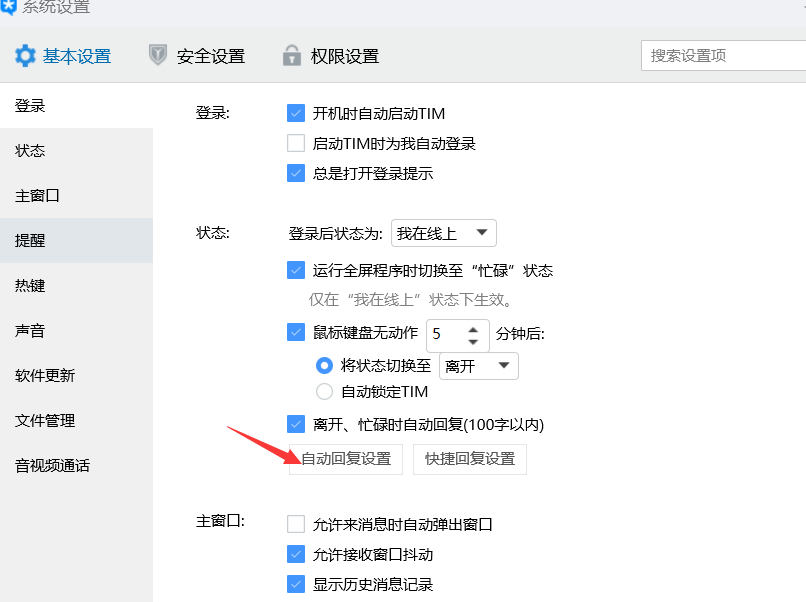Select 文件管理 in the sidebar
The width and height of the screenshot is (806, 602).
click(77, 421)
